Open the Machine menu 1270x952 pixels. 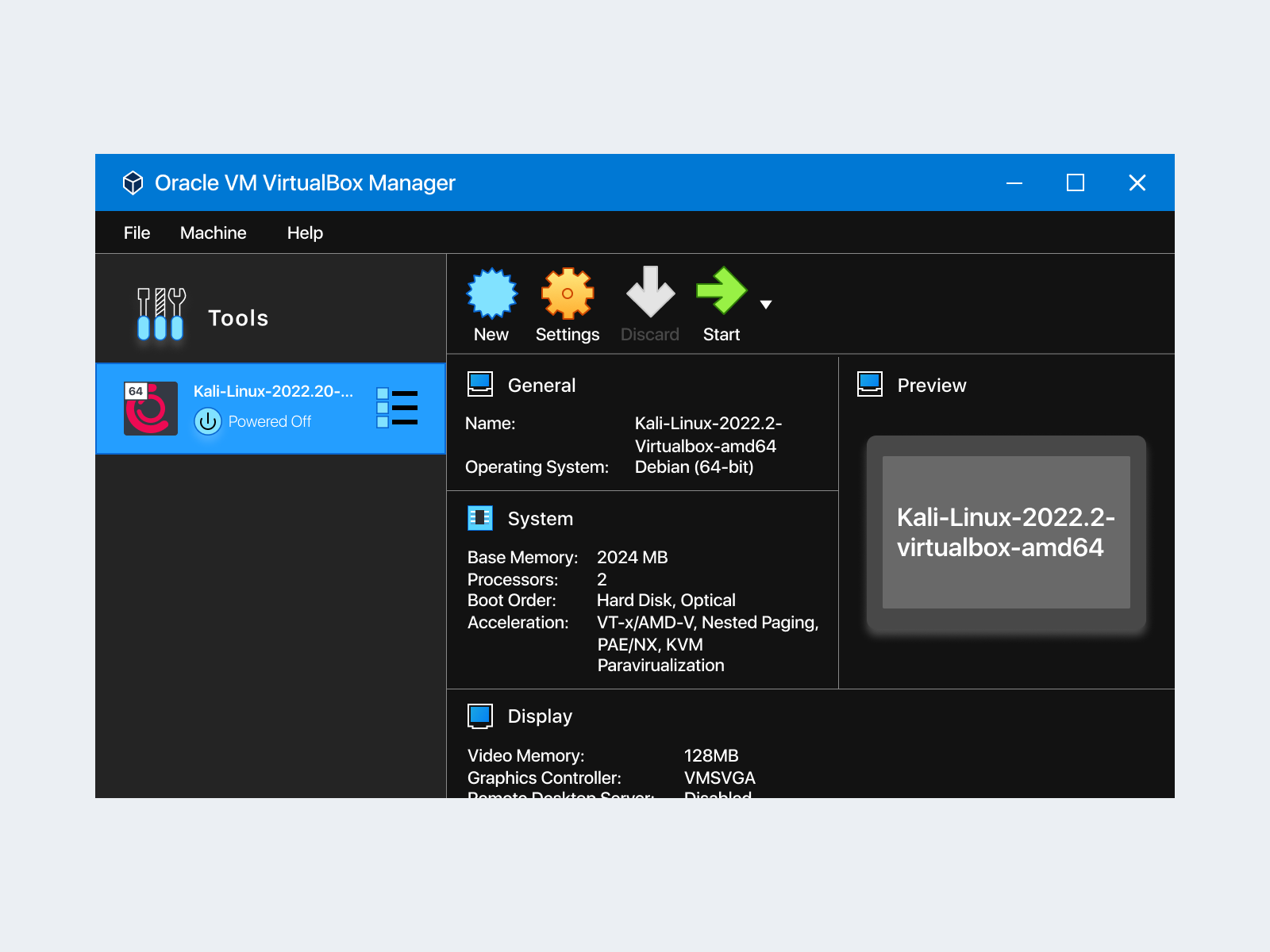click(x=214, y=232)
